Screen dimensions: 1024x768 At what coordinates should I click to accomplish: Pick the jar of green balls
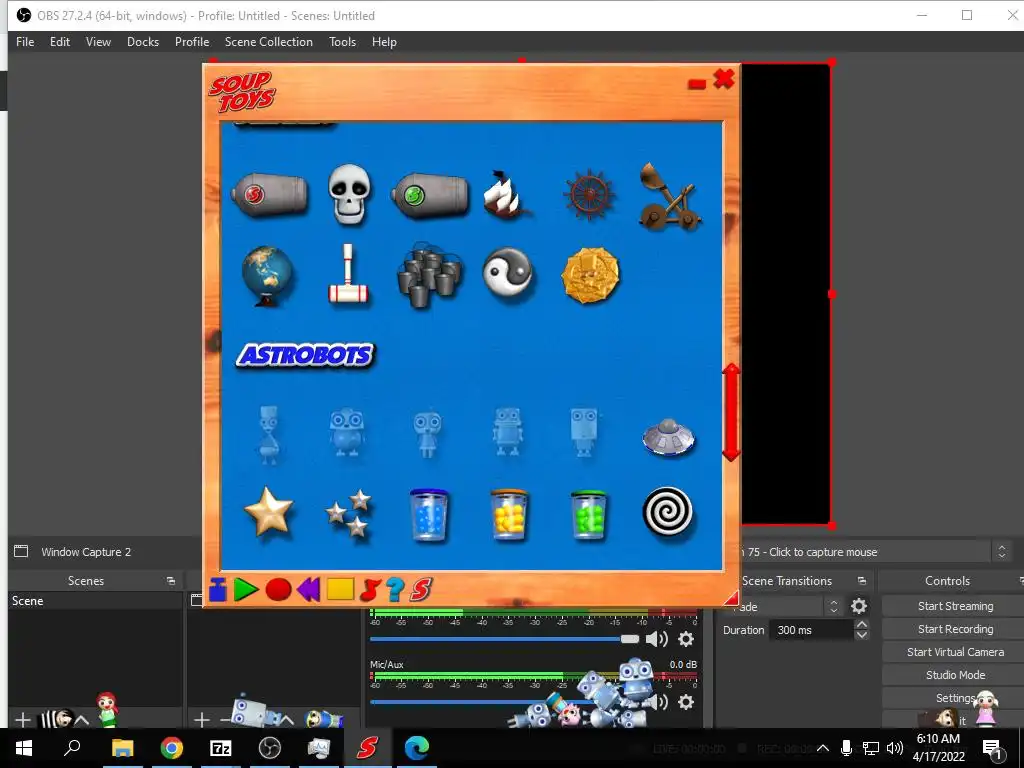click(589, 515)
